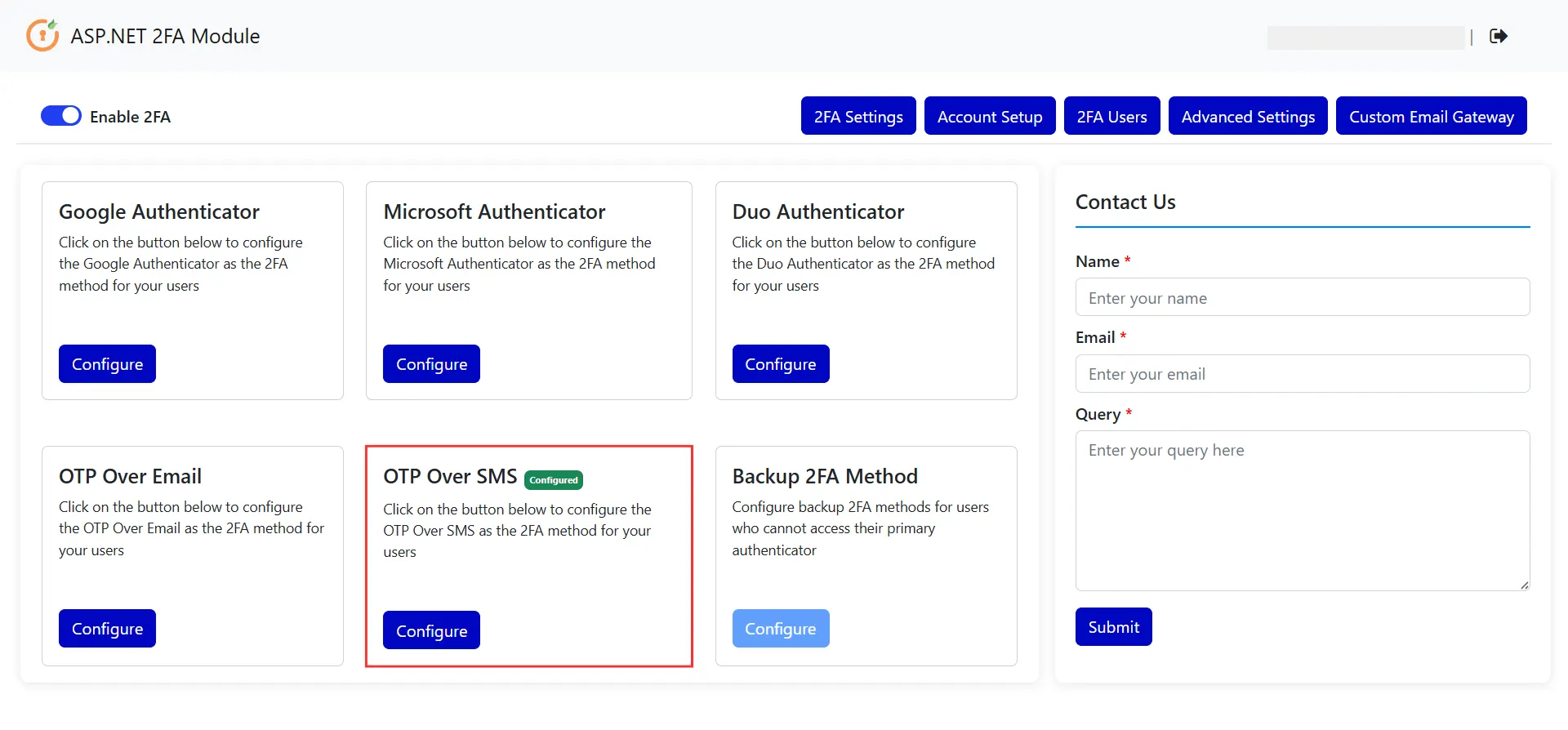Click the Backup 2FA Method heading
The width and height of the screenshot is (1568, 730).
pos(825,476)
